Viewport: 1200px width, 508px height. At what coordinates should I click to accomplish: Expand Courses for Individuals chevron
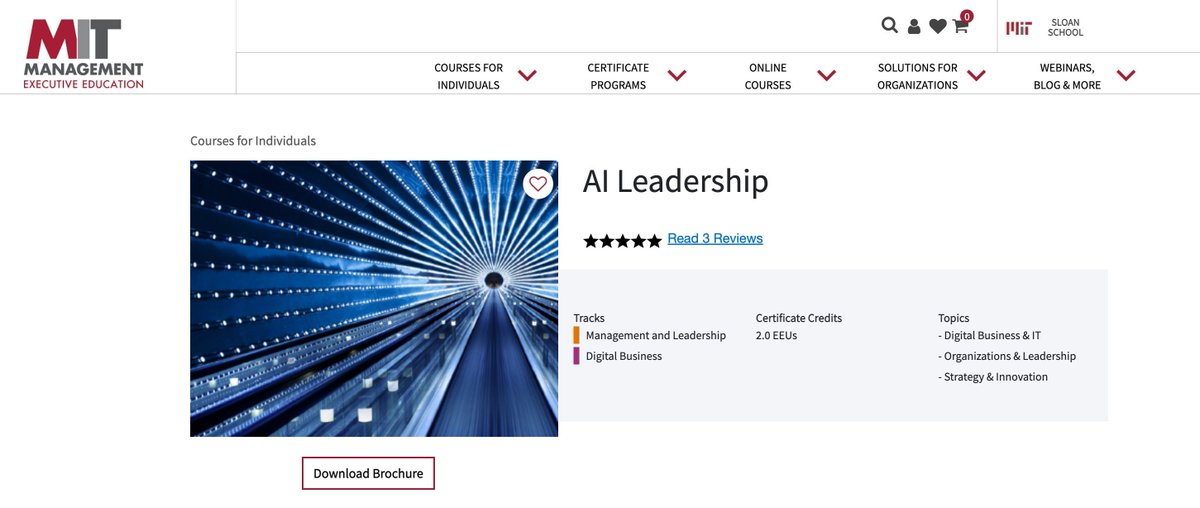coord(527,75)
